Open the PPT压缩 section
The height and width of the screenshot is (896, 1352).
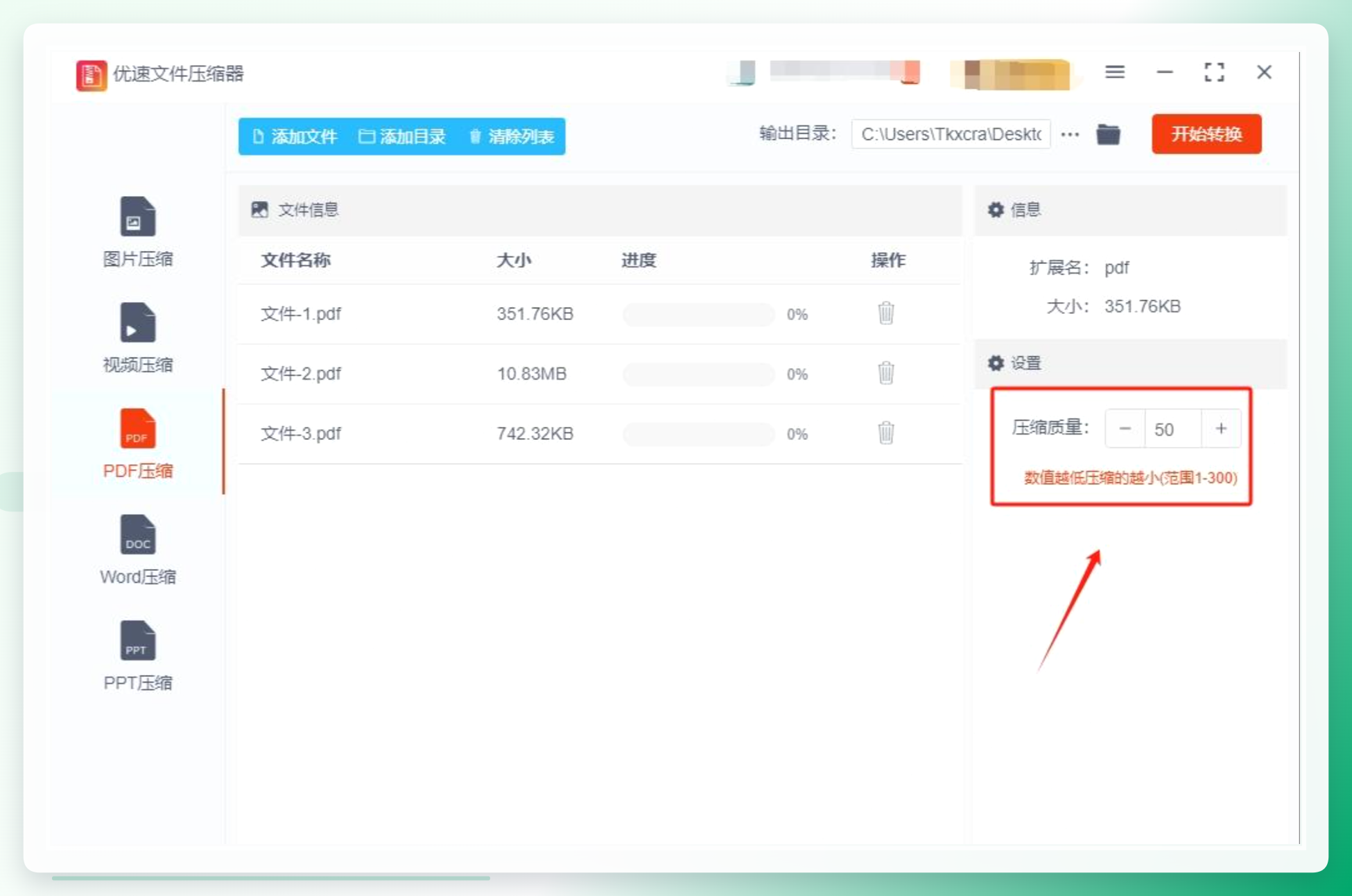click(x=137, y=656)
